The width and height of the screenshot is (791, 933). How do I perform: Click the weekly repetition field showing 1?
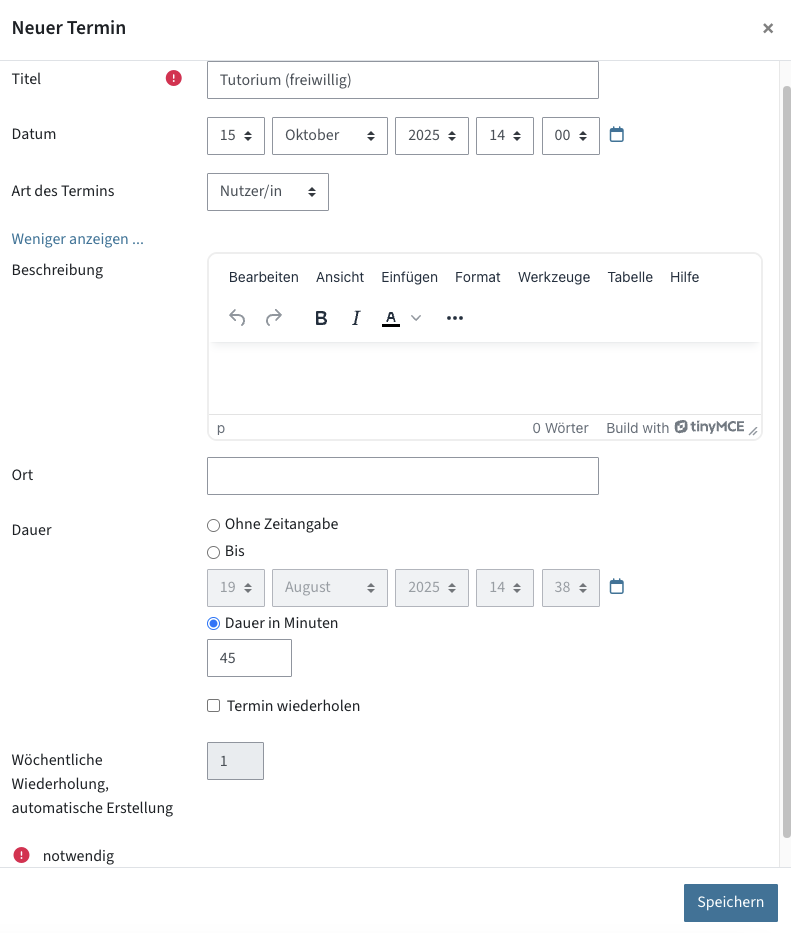click(x=236, y=761)
